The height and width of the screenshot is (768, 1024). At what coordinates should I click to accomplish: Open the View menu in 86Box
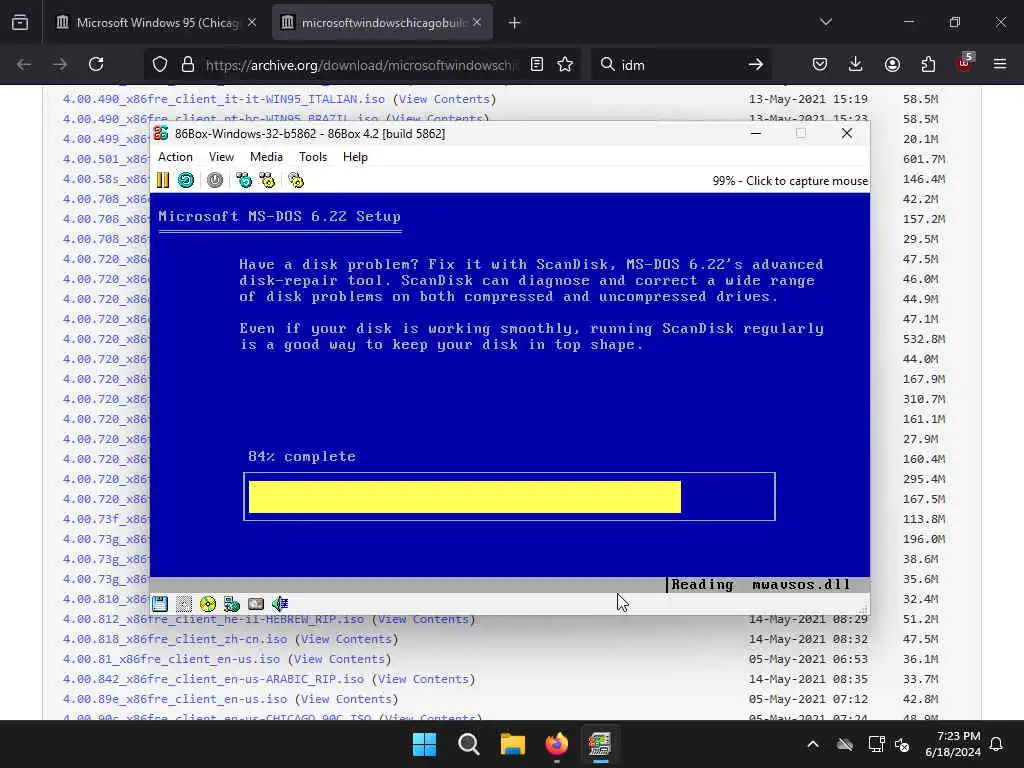point(221,157)
